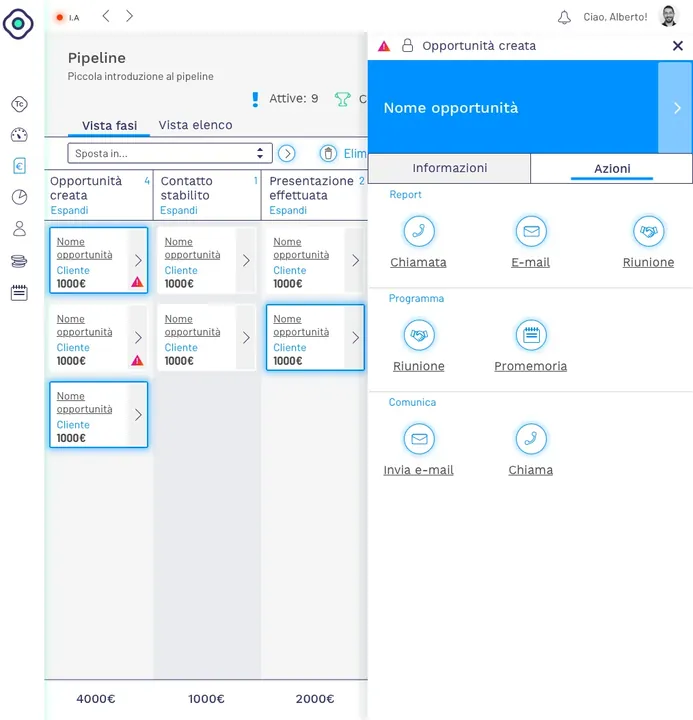Viewport: 693px width, 720px height.
Task: Open the Informazioni tab
Action: click(x=450, y=168)
